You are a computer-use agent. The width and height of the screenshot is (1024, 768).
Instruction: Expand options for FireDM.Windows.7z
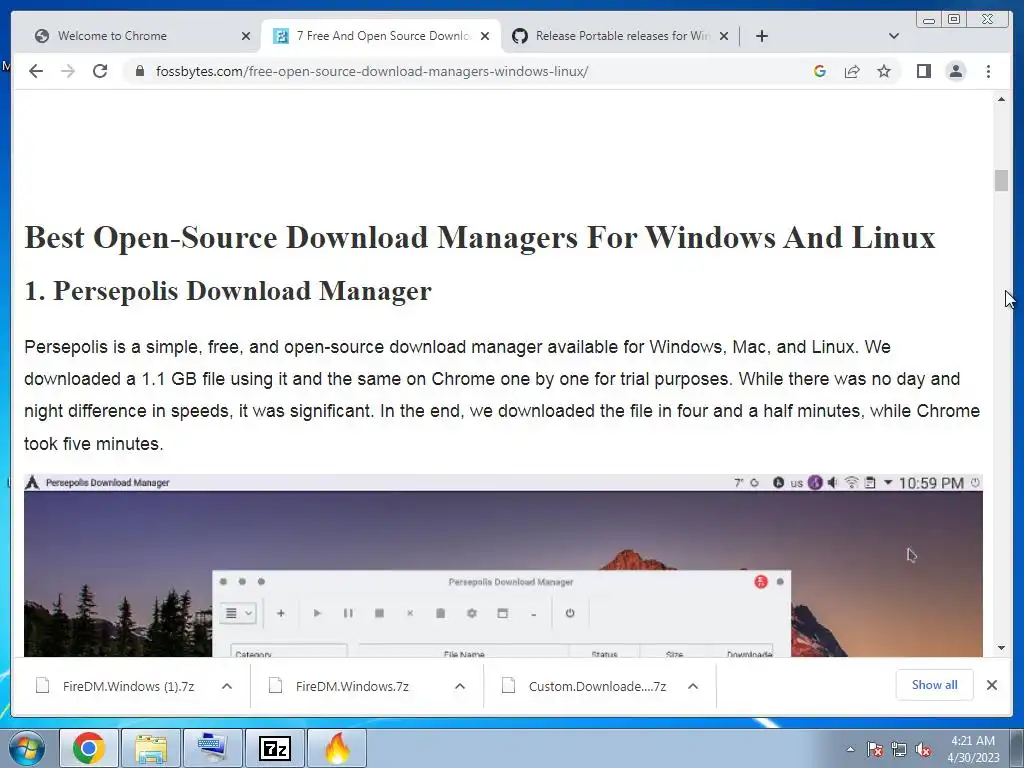coord(460,686)
